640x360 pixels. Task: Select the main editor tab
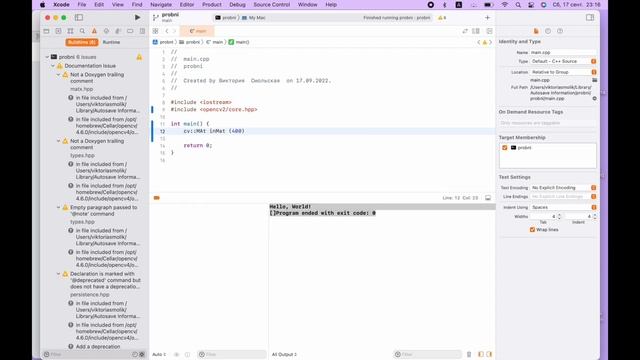(x=198, y=31)
